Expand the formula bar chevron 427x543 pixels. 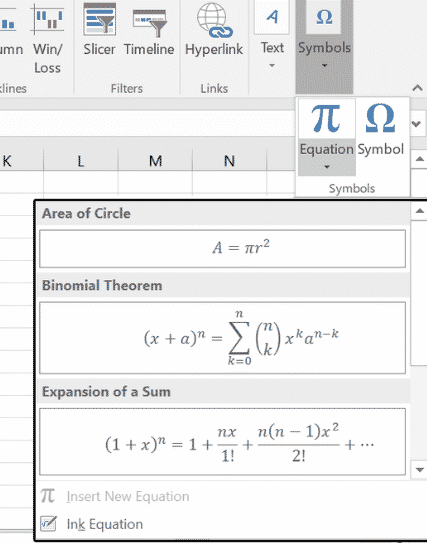416,123
